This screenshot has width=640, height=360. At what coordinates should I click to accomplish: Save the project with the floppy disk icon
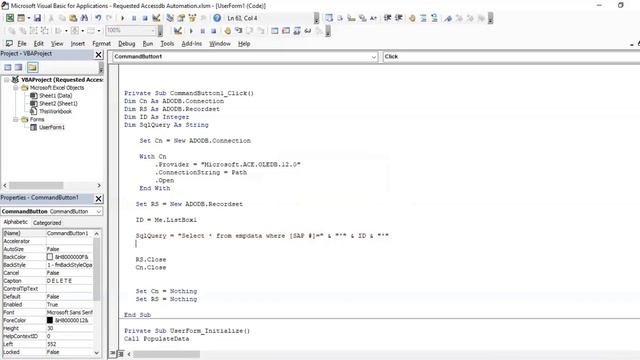[37, 18]
